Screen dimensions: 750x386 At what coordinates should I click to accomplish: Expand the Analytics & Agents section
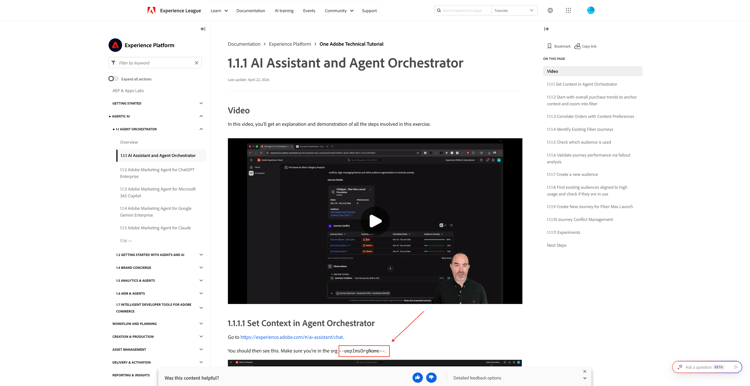pyautogui.click(x=201, y=281)
